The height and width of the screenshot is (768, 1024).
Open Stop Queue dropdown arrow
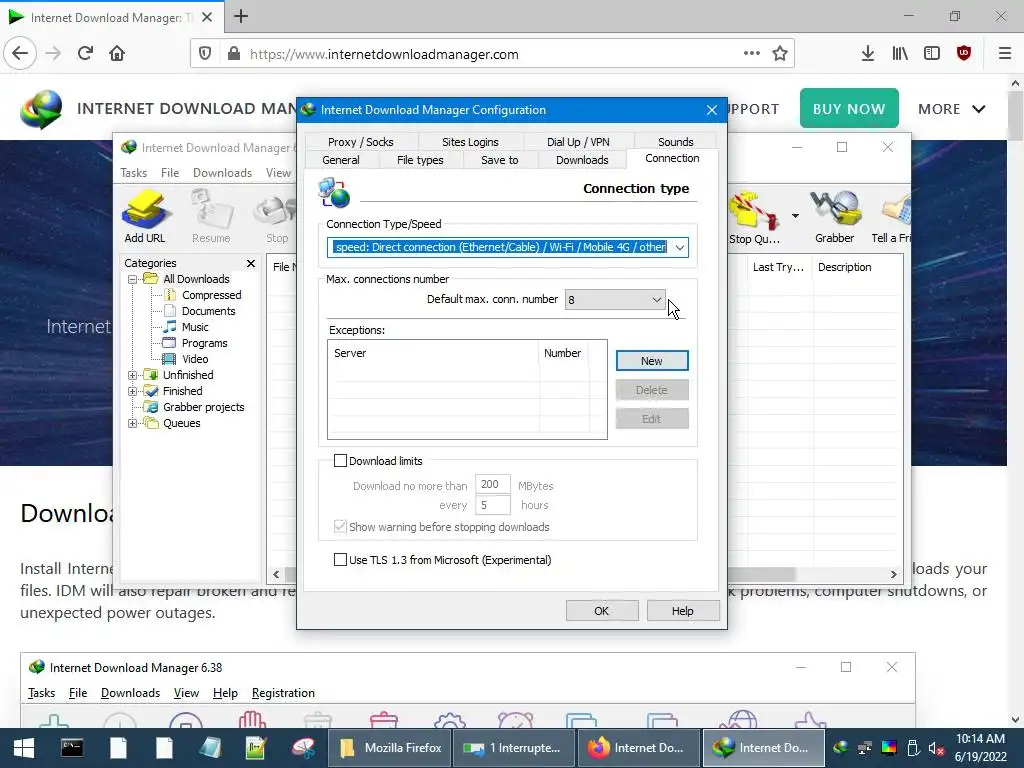click(x=795, y=216)
